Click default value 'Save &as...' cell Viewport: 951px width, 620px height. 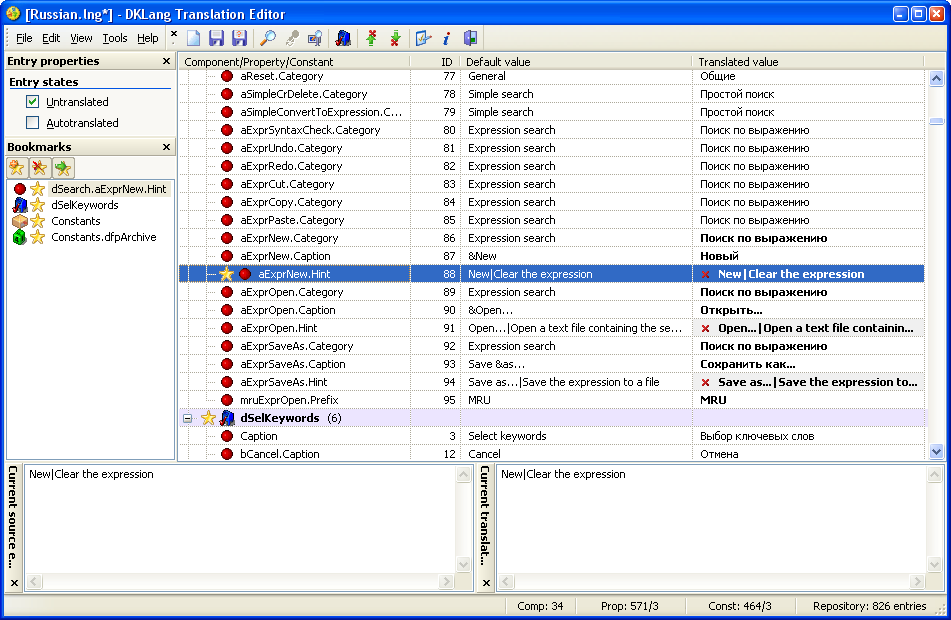tap(576, 365)
